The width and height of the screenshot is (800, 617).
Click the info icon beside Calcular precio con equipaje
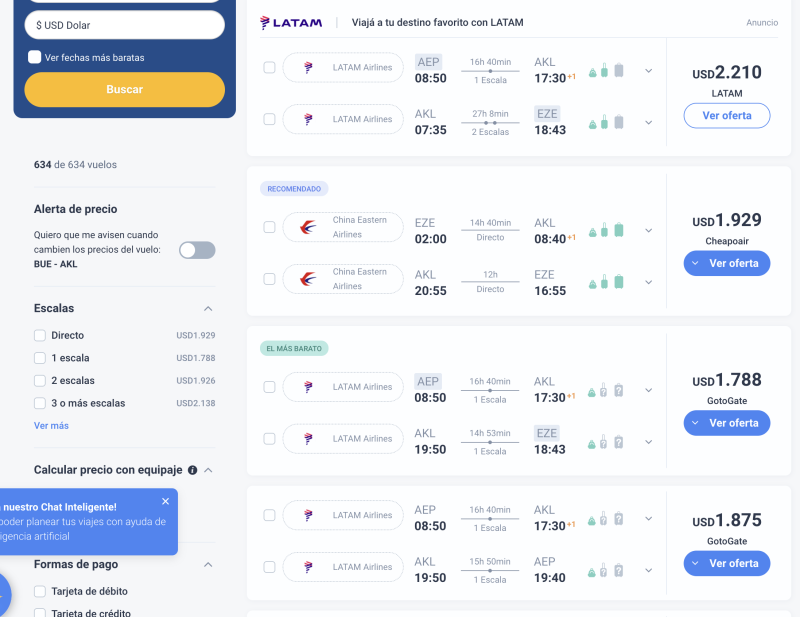pos(192,469)
